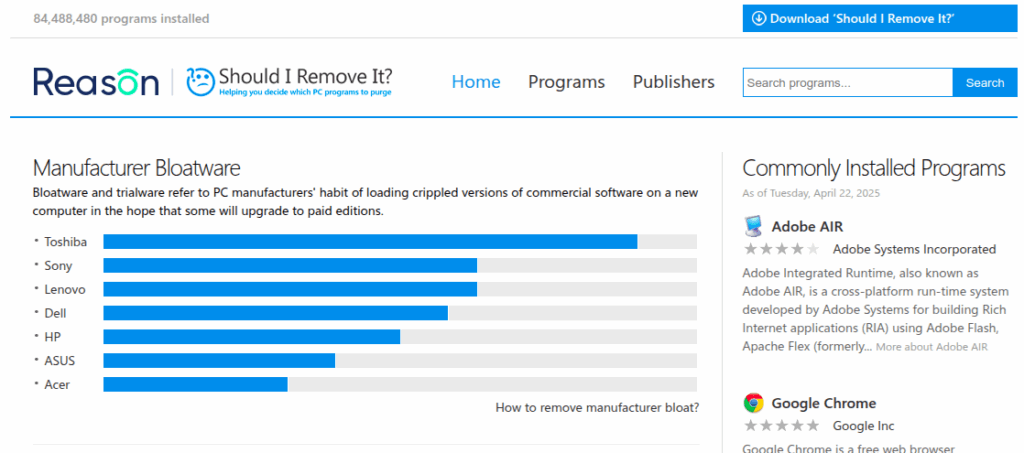Viewport: 1024px width, 453px height.
Task: Open the Adobe AIR title link
Action: point(807,226)
